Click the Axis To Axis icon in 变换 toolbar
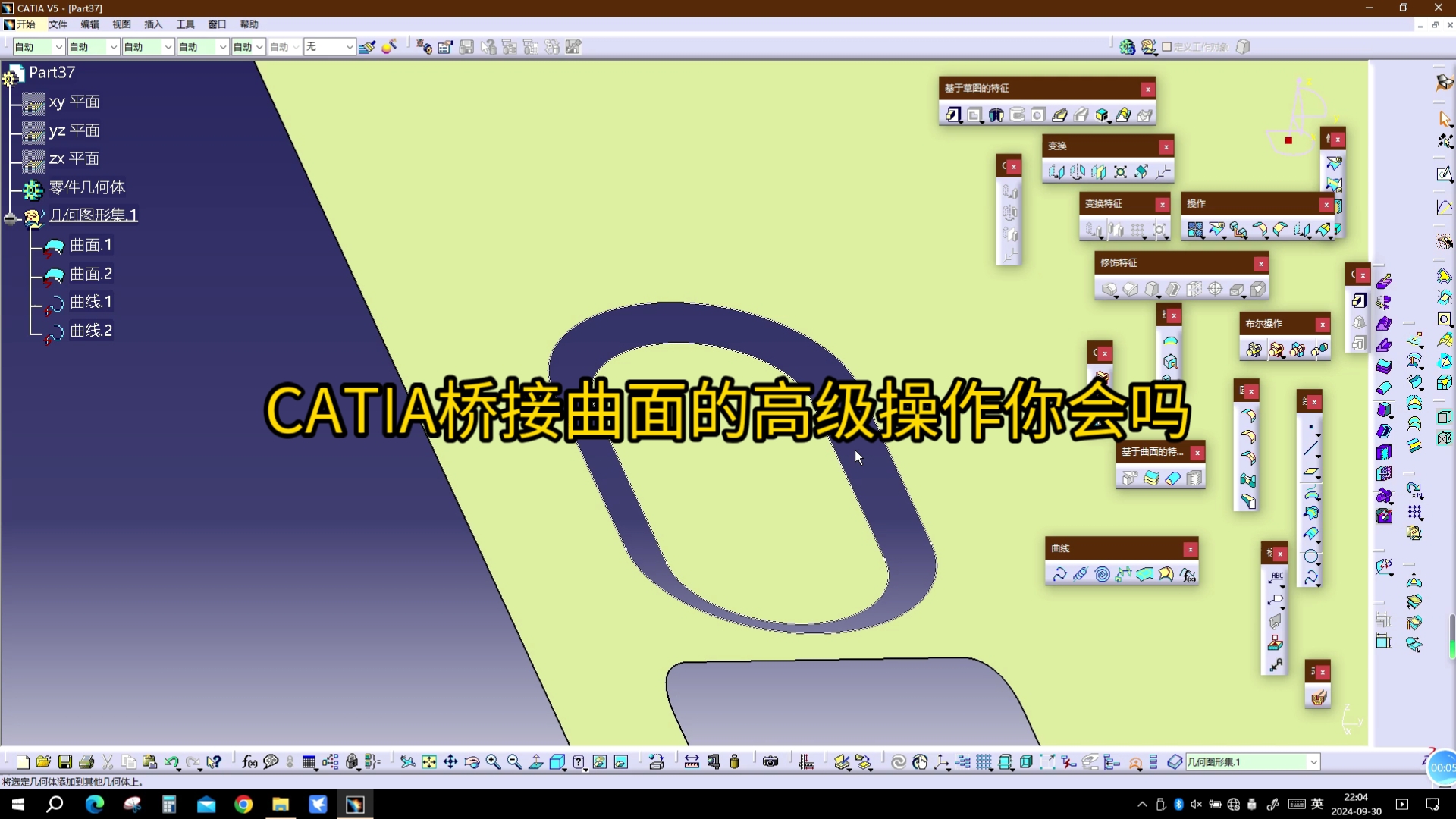This screenshot has width=1456, height=819. pos(1163,172)
